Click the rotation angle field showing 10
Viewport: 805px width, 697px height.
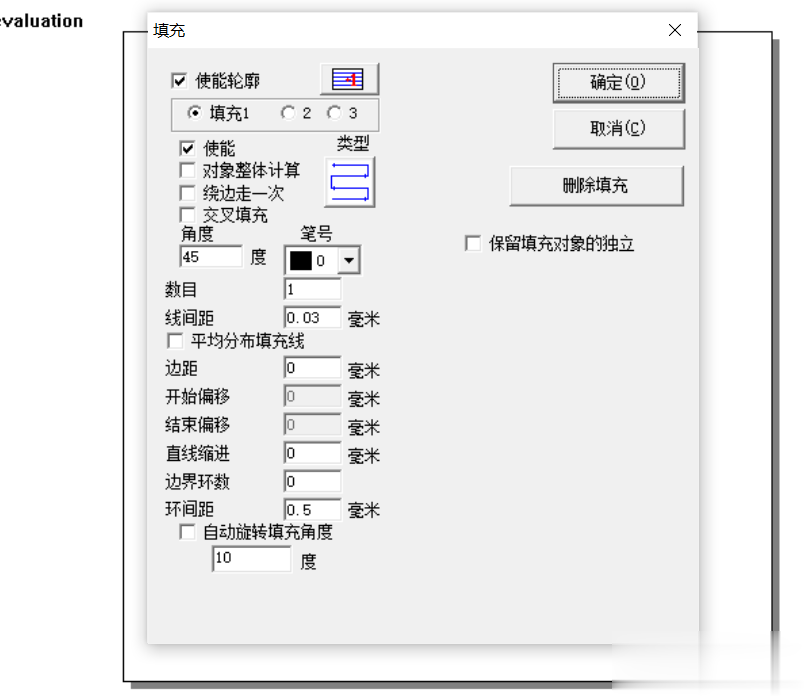252,558
